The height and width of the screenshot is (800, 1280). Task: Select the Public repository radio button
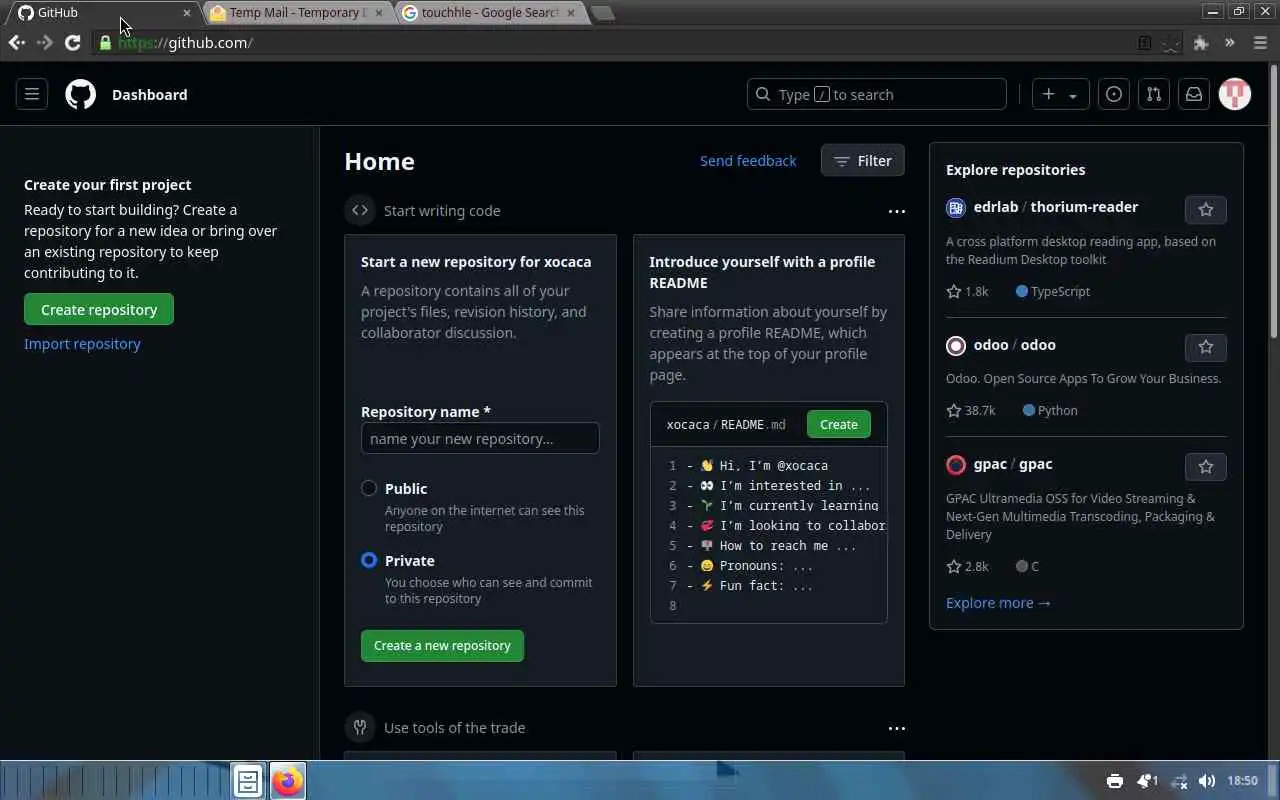[x=369, y=488]
